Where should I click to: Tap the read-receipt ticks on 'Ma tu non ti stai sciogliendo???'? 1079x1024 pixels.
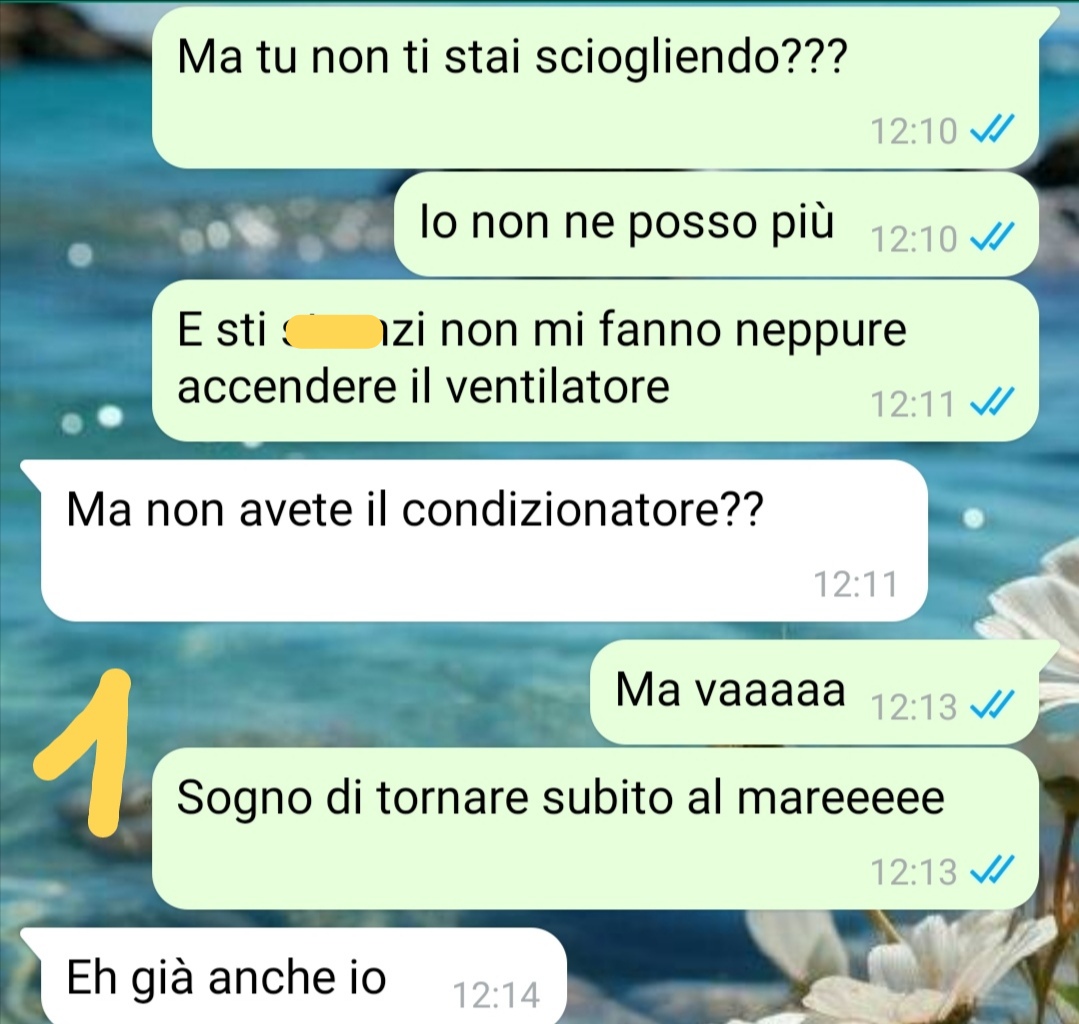[x=992, y=129]
